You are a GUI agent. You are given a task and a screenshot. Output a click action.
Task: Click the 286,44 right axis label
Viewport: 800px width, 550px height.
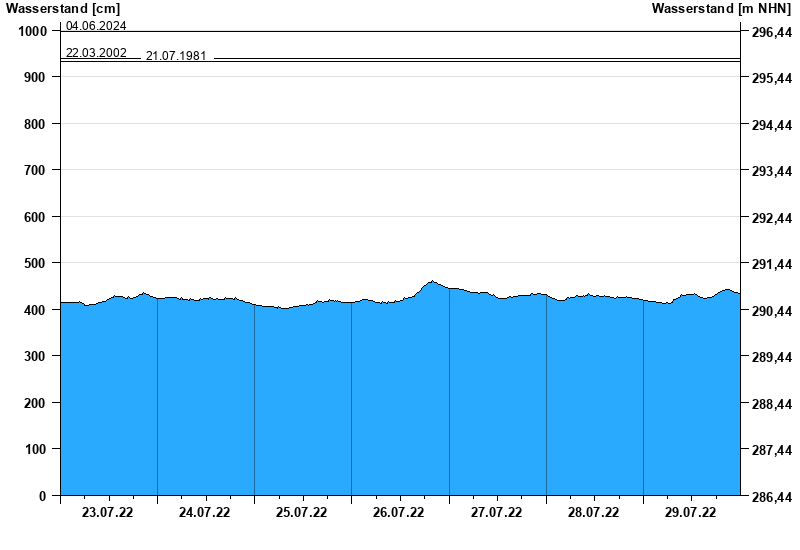(x=771, y=496)
